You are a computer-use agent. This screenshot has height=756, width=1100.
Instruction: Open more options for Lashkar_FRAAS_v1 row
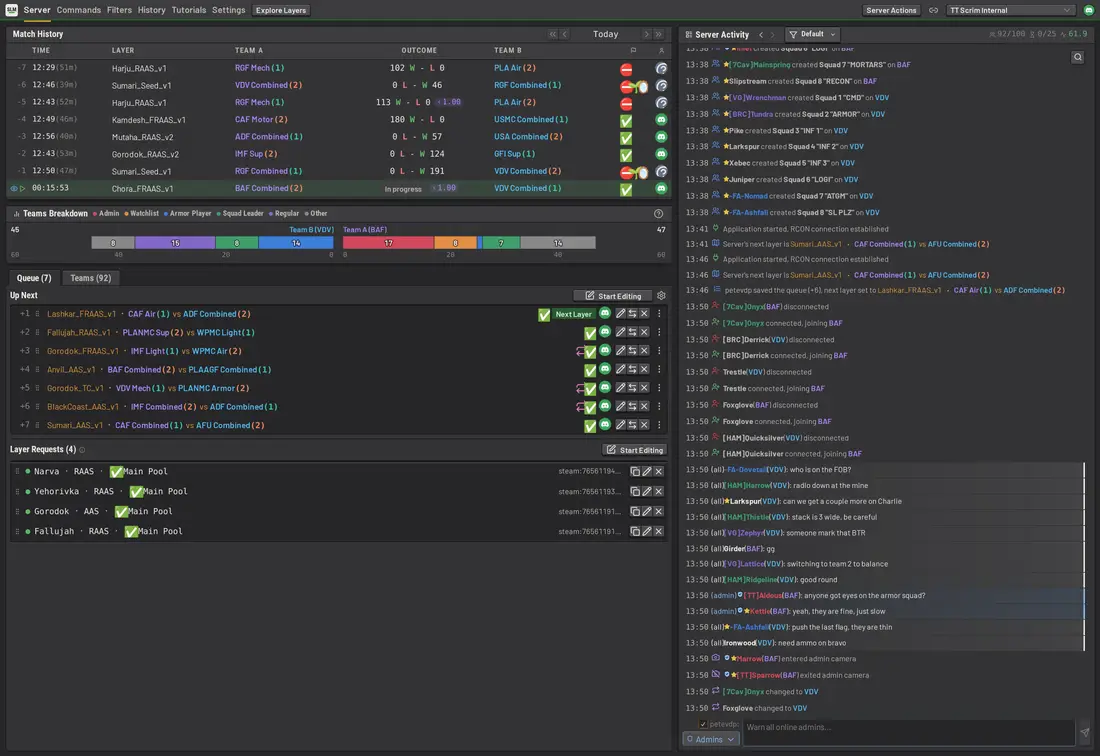659,313
